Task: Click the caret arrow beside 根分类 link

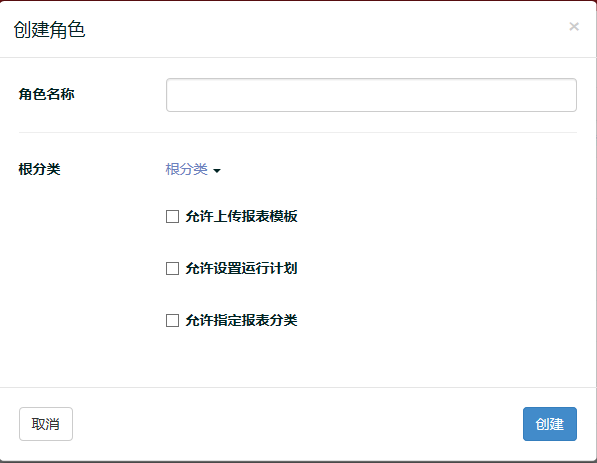Action: point(217,171)
